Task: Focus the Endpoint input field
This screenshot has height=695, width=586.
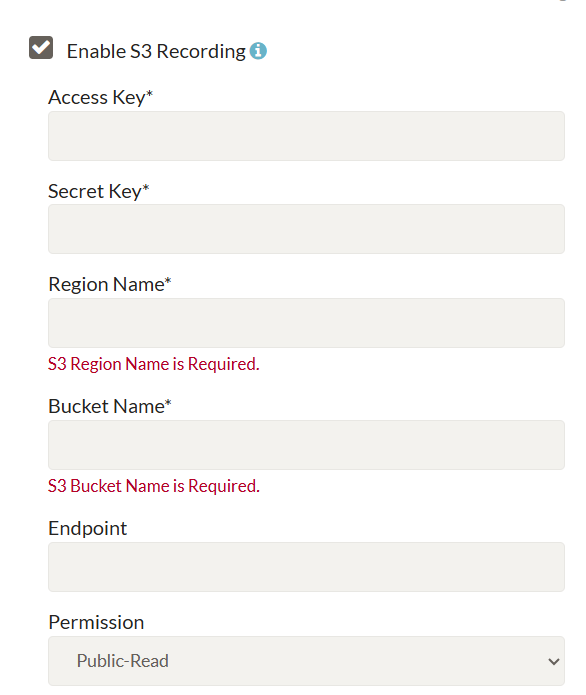Action: click(x=306, y=567)
